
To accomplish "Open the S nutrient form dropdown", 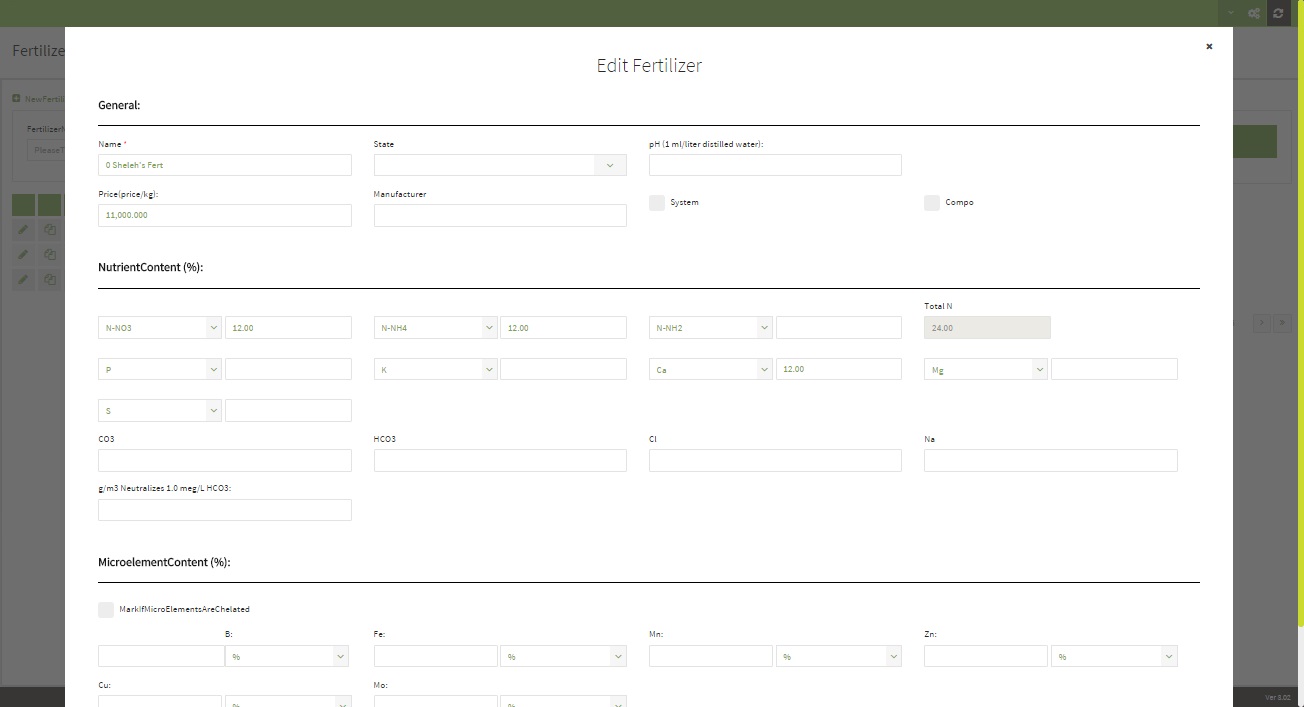I will [160, 411].
